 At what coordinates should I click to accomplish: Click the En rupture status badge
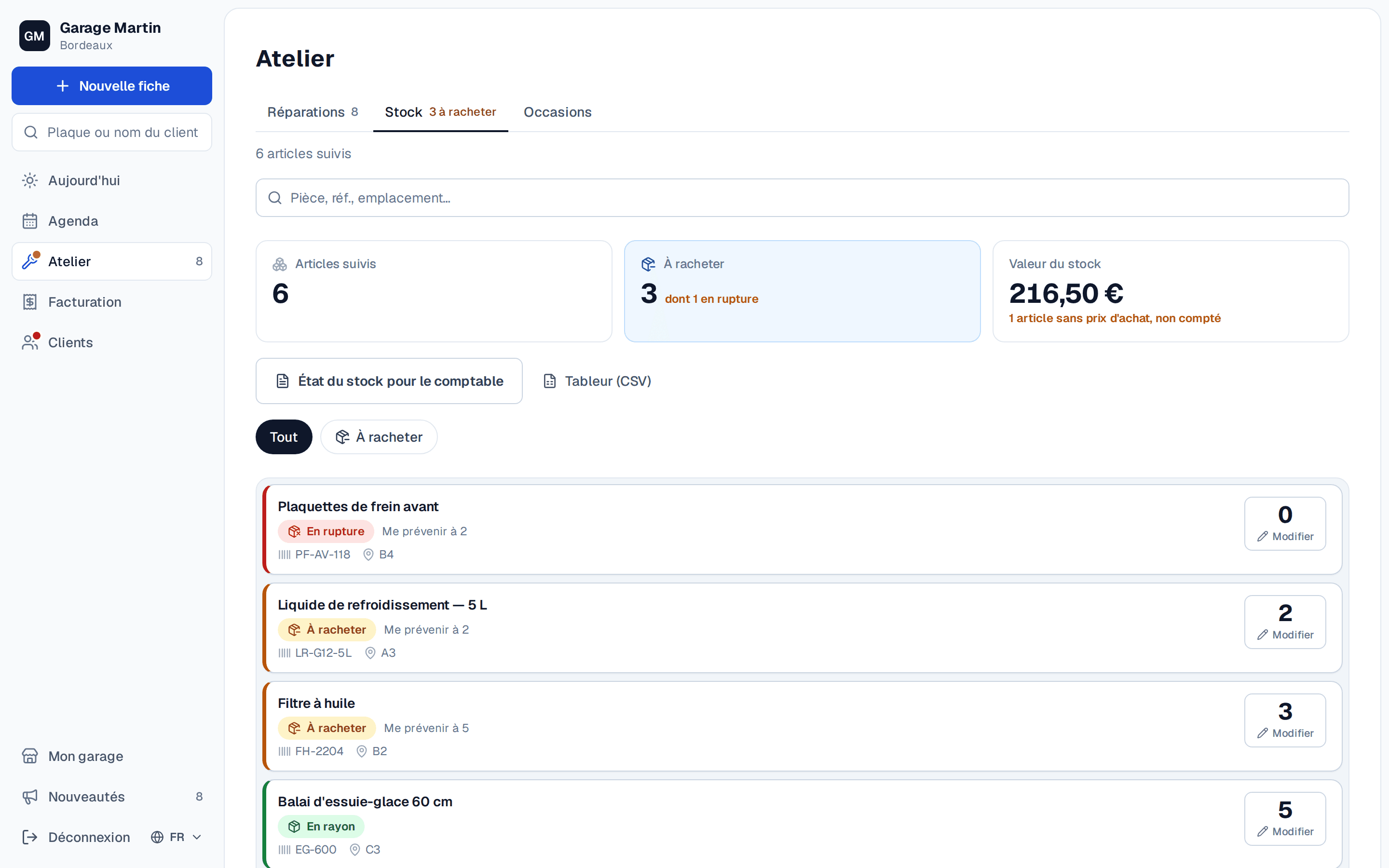tap(326, 531)
